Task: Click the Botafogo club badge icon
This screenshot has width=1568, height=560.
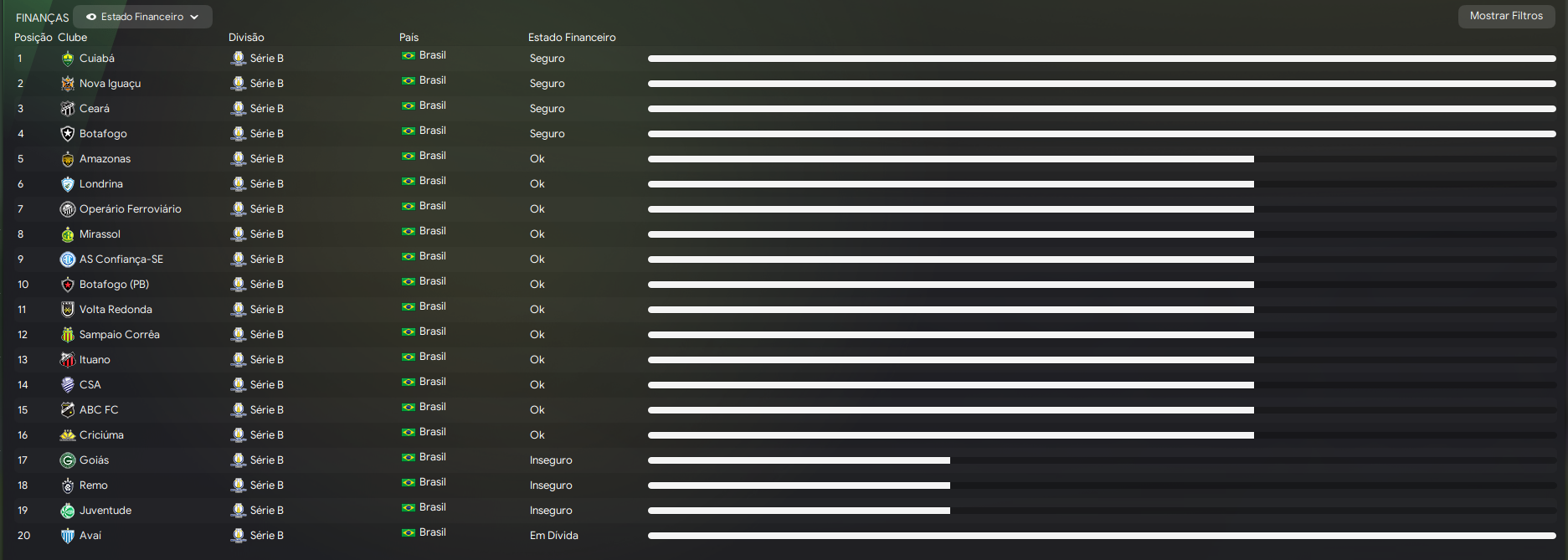Action: tap(68, 134)
